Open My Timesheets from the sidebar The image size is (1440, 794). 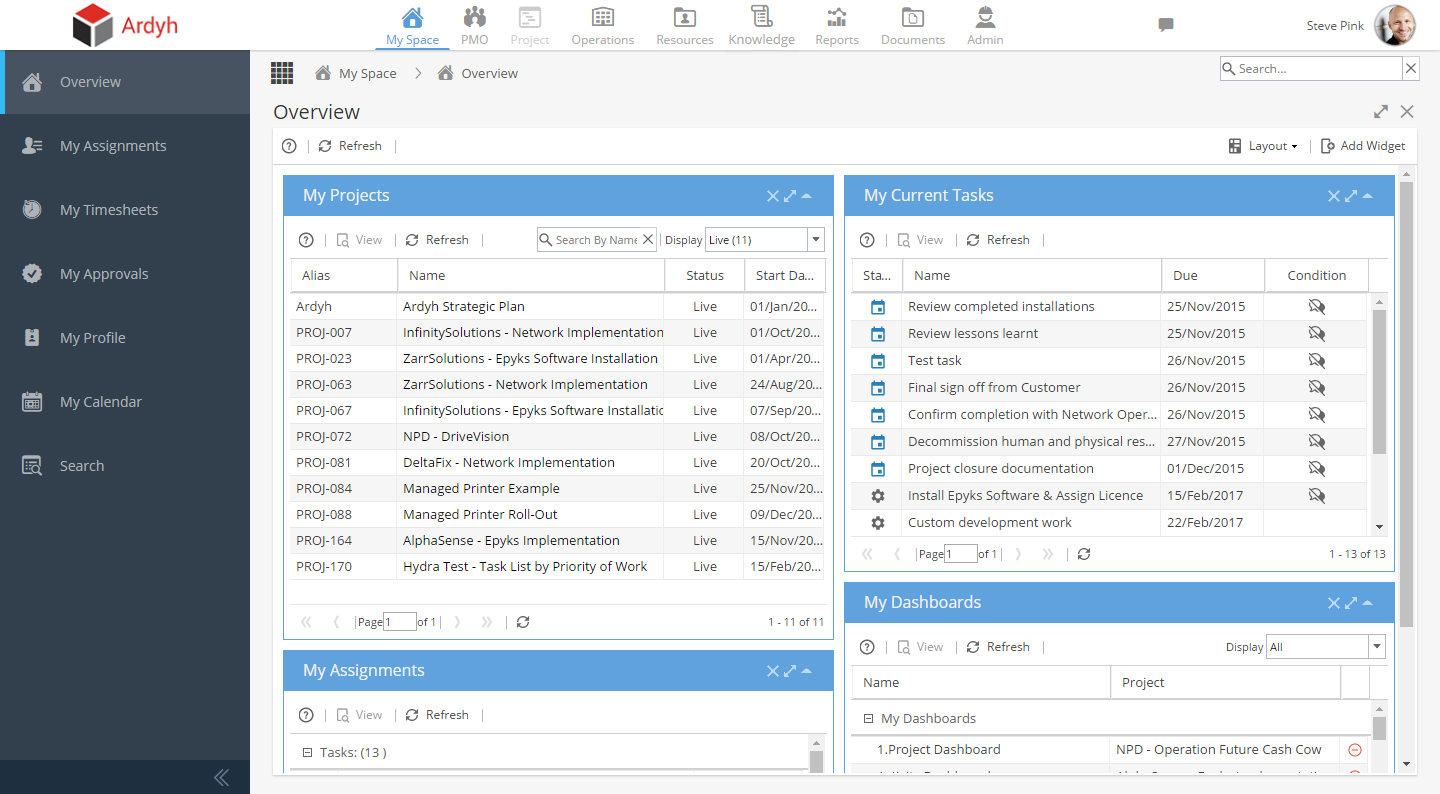tap(109, 209)
